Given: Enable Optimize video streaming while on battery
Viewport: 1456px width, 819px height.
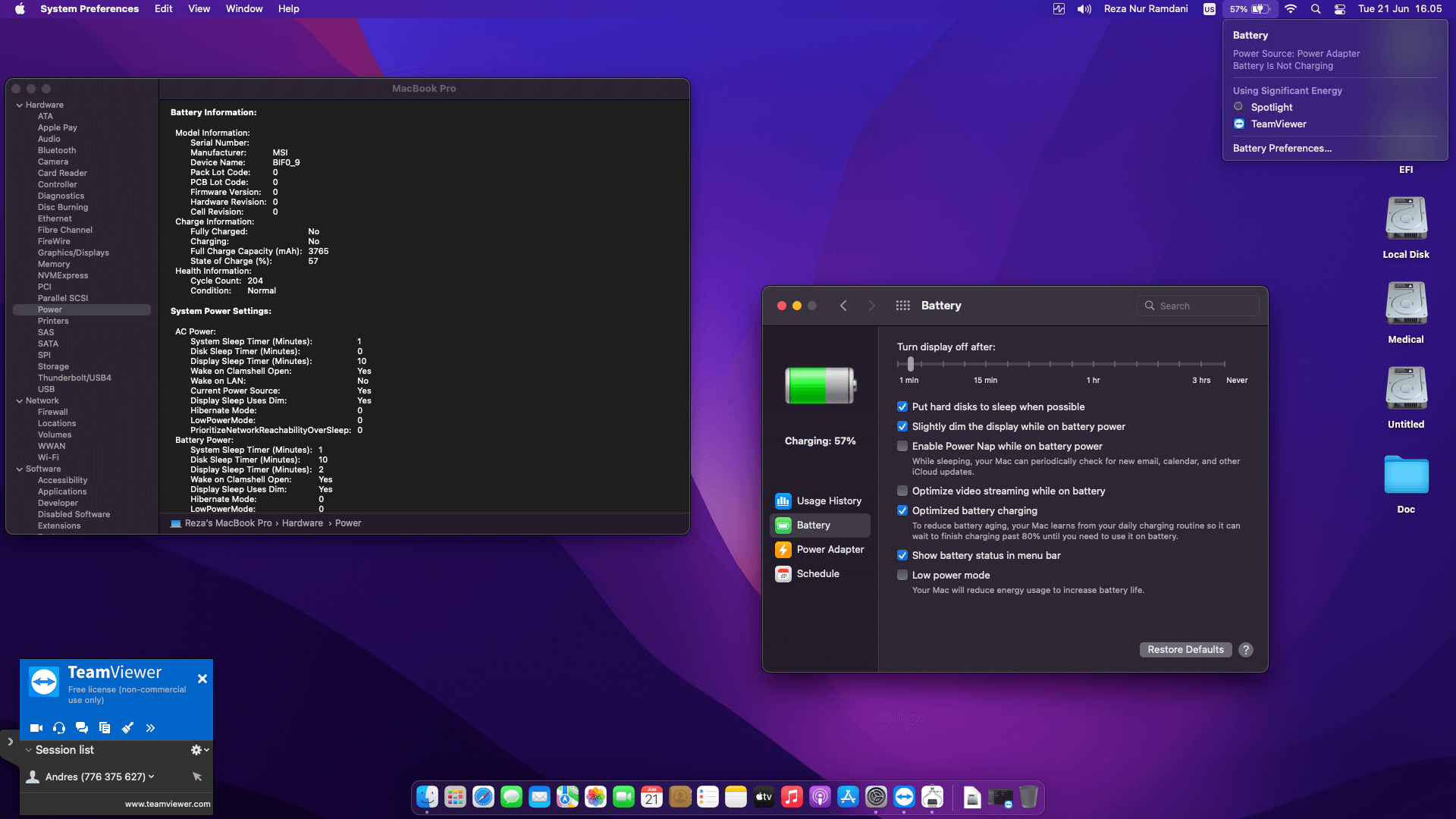Looking at the screenshot, I should click(902, 491).
